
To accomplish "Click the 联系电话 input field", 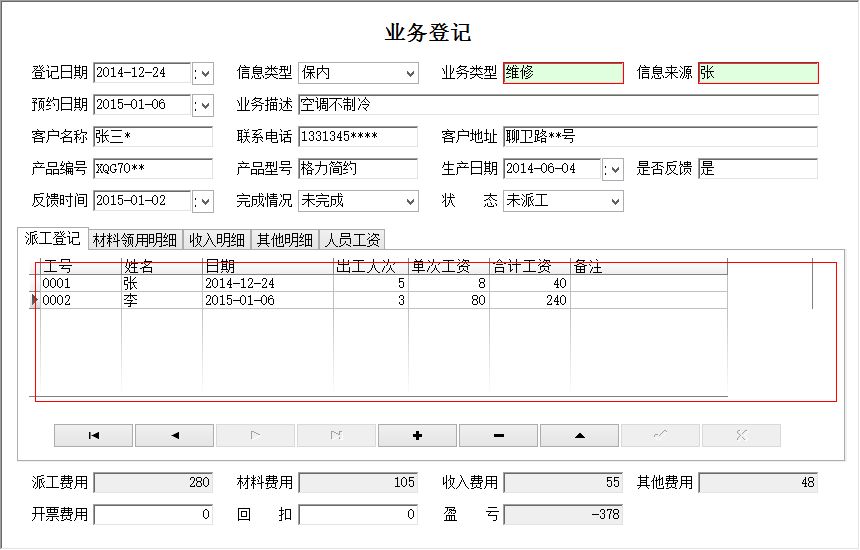I will click(358, 137).
